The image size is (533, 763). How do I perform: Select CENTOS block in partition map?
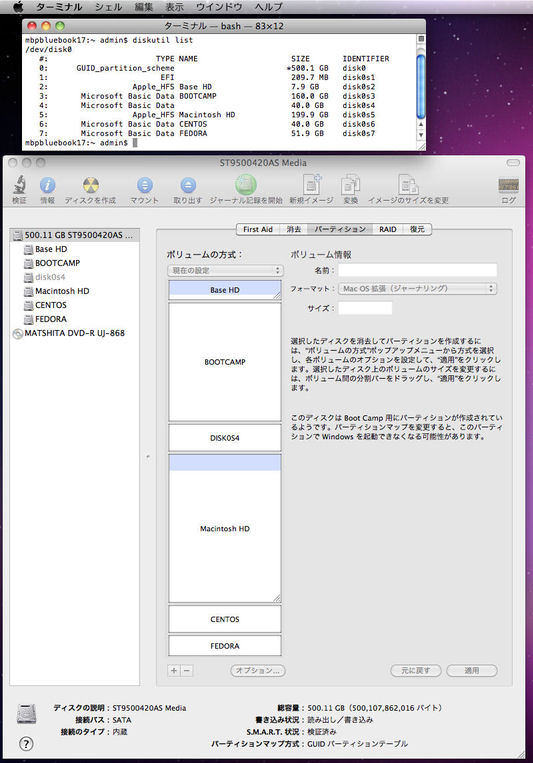click(225, 619)
